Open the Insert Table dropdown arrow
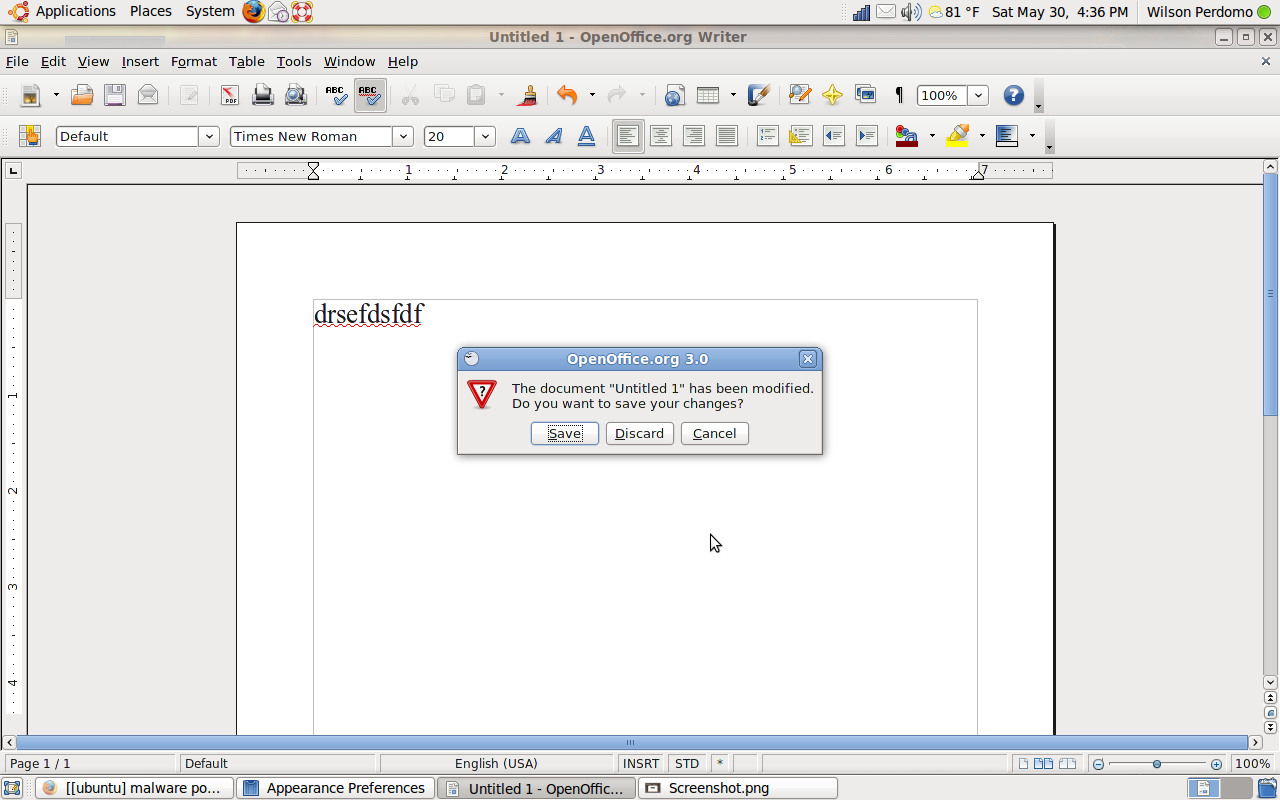1280x800 pixels. pos(733,95)
